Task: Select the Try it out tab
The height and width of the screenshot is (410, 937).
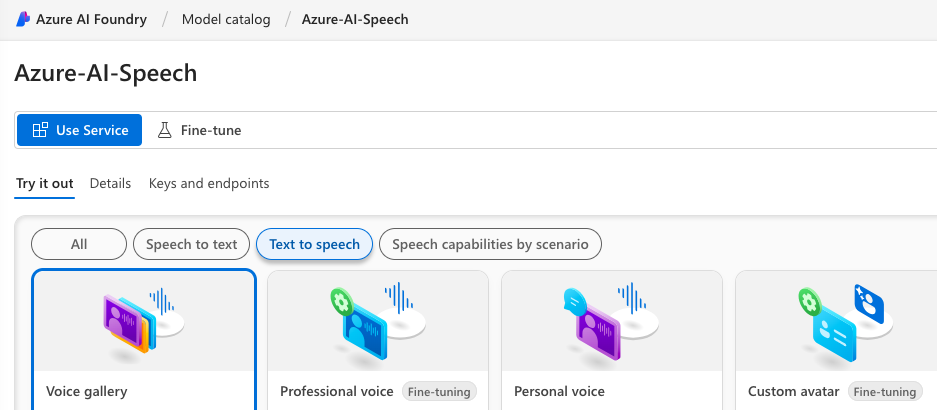Action: [x=44, y=183]
